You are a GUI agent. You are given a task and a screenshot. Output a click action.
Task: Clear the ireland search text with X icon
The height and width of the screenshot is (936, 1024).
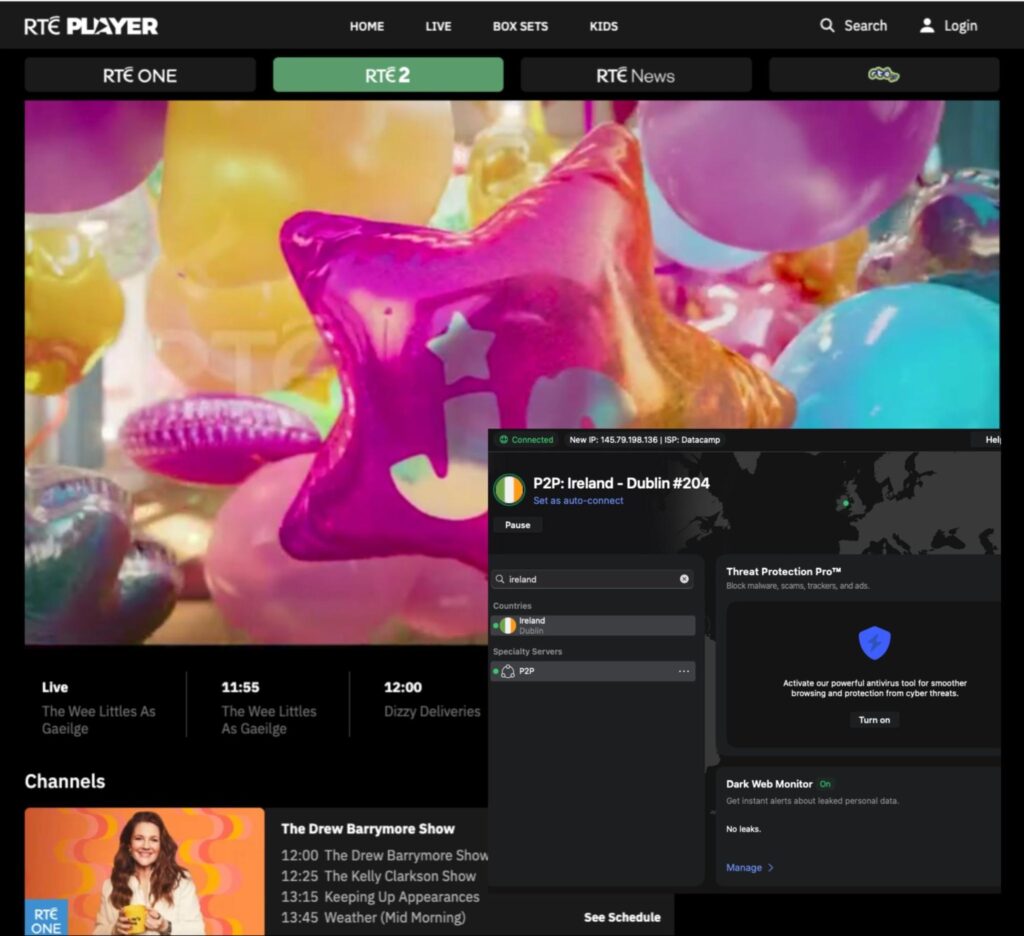click(684, 579)
